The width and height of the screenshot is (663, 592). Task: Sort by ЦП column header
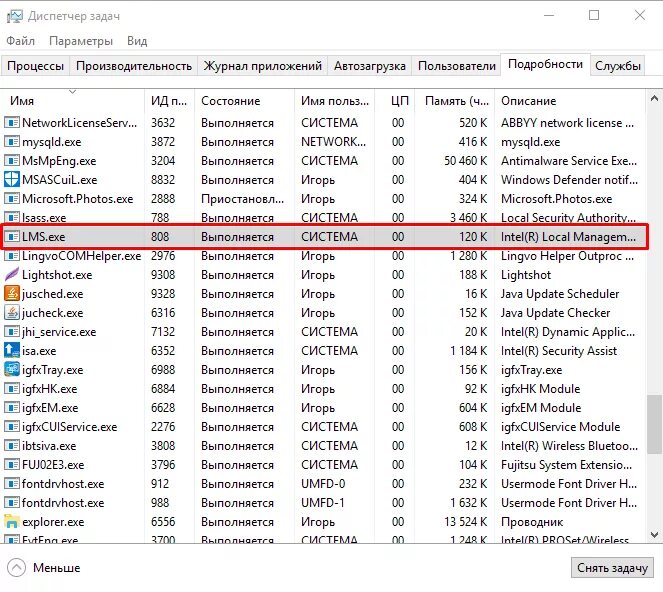tap(395, 101)
